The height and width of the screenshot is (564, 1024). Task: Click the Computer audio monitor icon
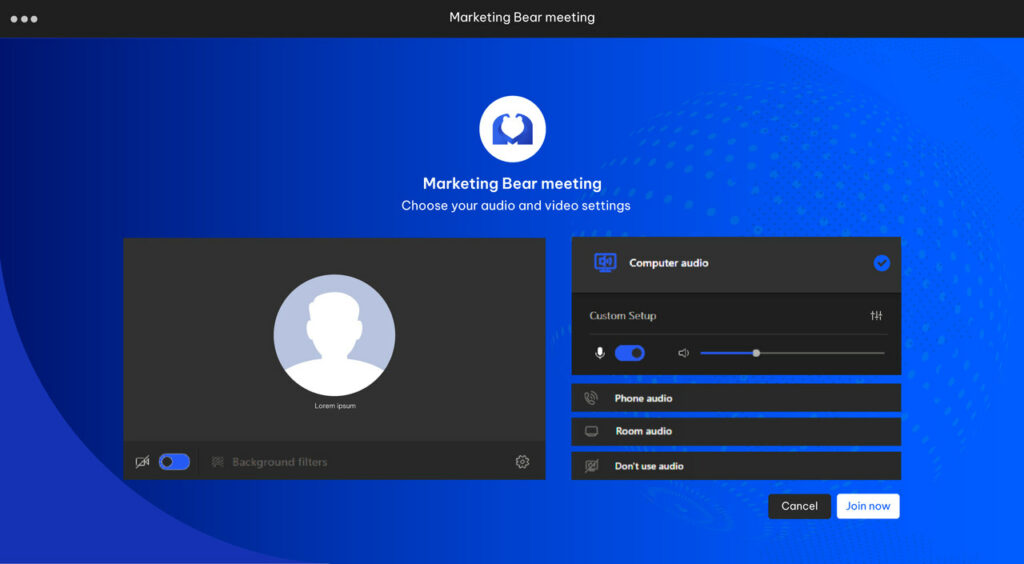(x=605, y=262)
